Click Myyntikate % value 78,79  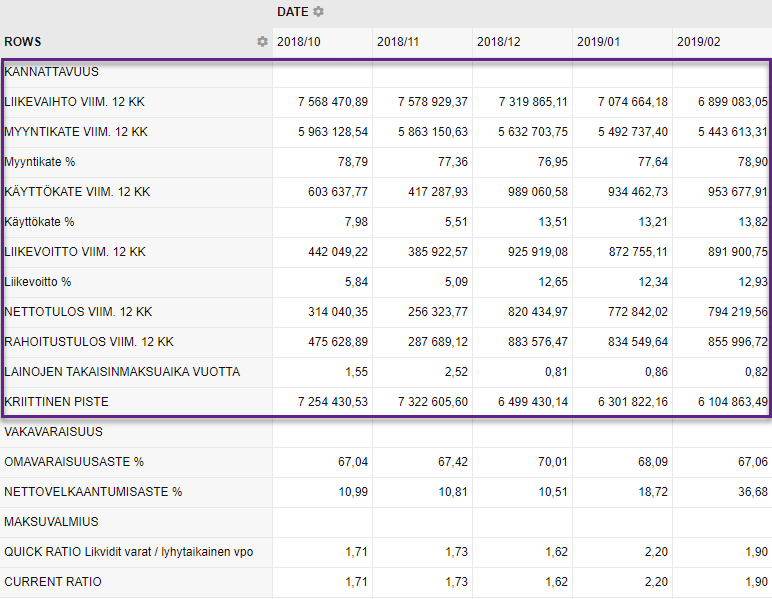coord(353,162)
